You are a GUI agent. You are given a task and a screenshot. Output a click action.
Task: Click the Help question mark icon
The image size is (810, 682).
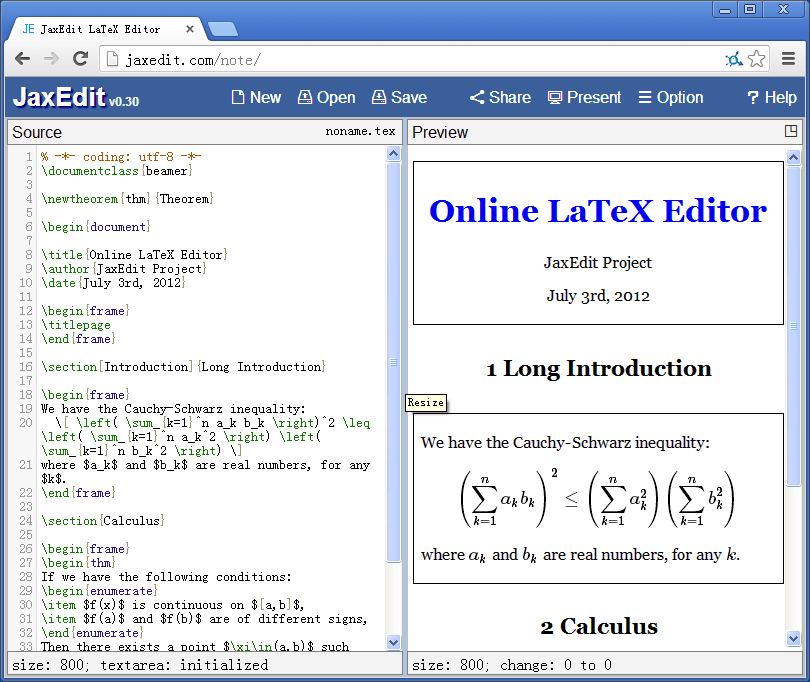pos(752,97)
